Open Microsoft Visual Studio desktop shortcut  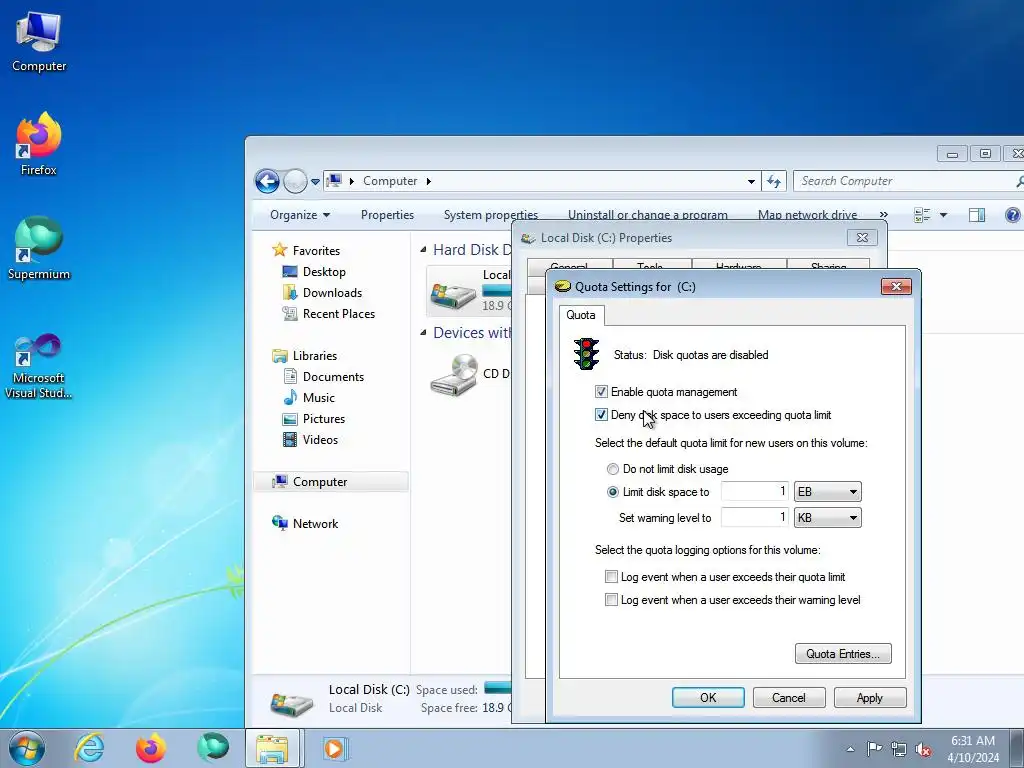tap(39, 366)
